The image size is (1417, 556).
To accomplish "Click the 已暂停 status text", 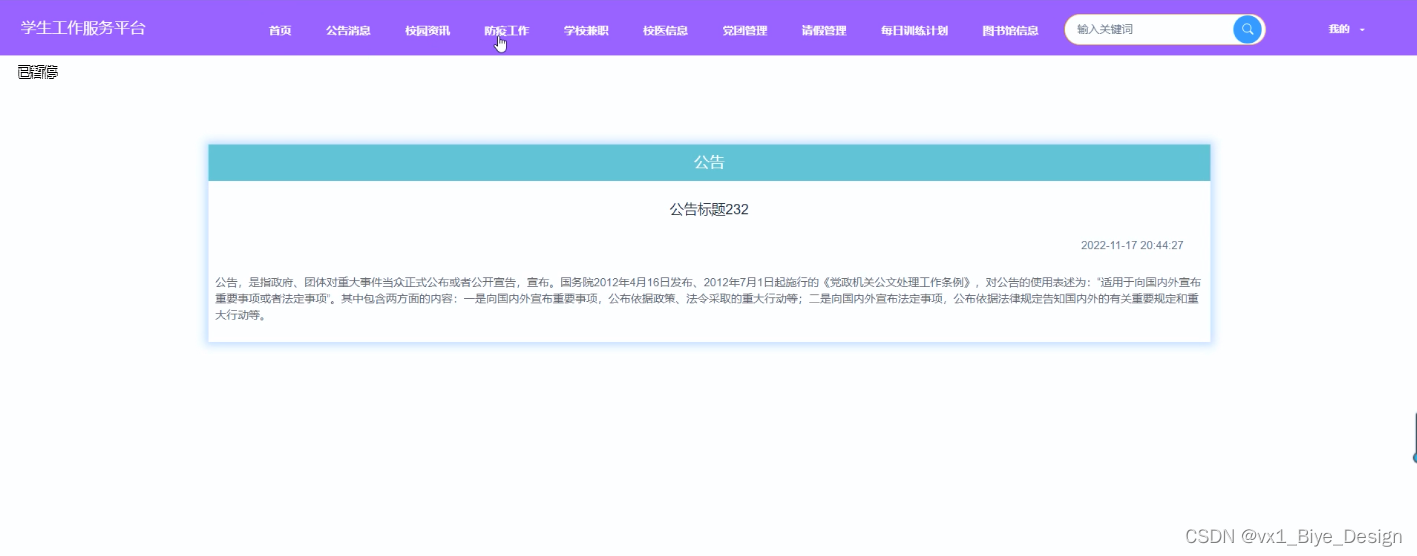I will click(x=38, y=72).
